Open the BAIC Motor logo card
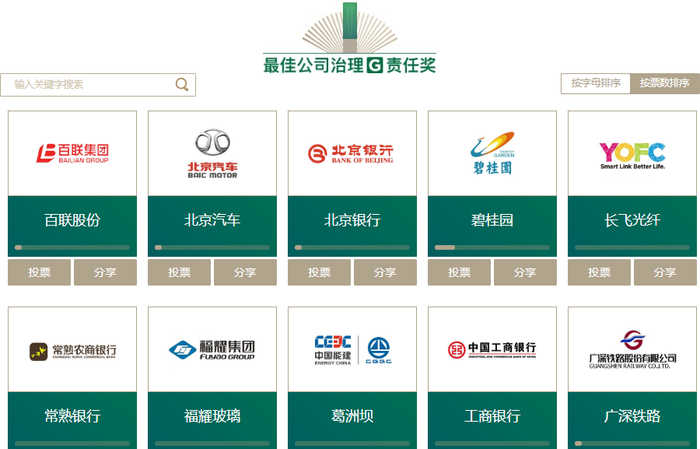The image size is (700, 449). pyautogui.click(x=212, y=154)
